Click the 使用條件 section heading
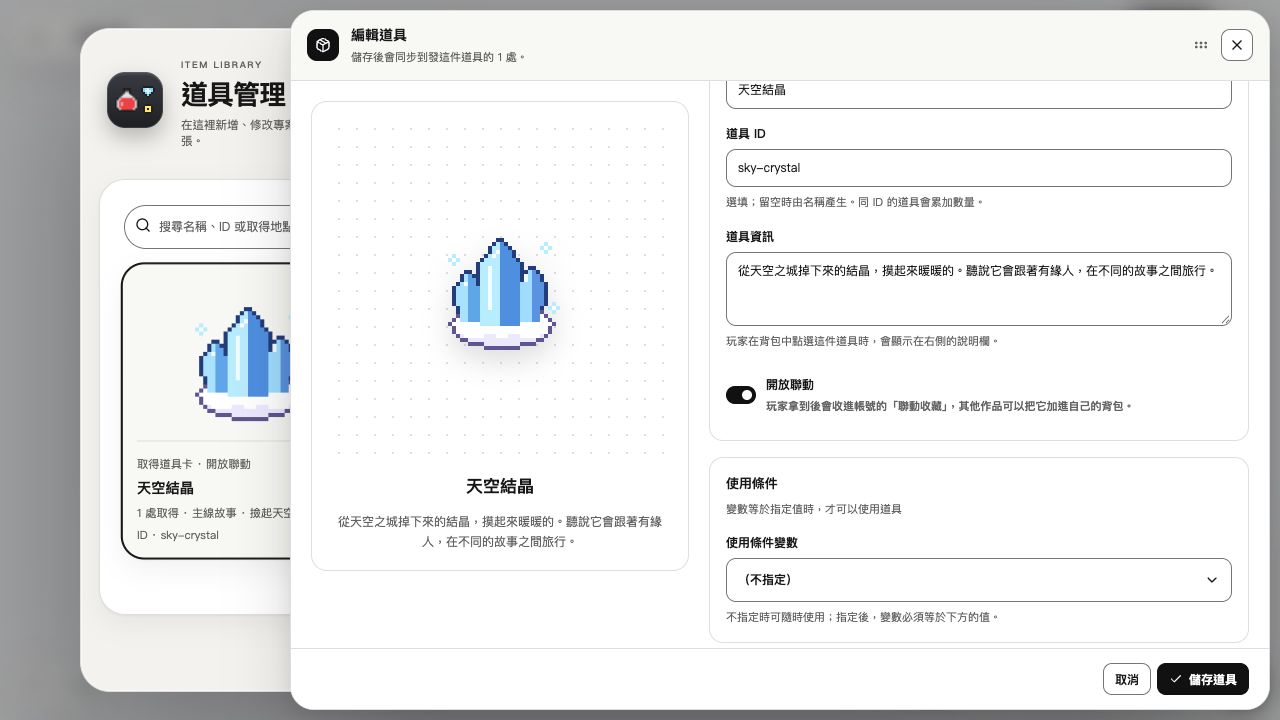The width and height of the screenshot is (1280, 720). click(752, 484)
